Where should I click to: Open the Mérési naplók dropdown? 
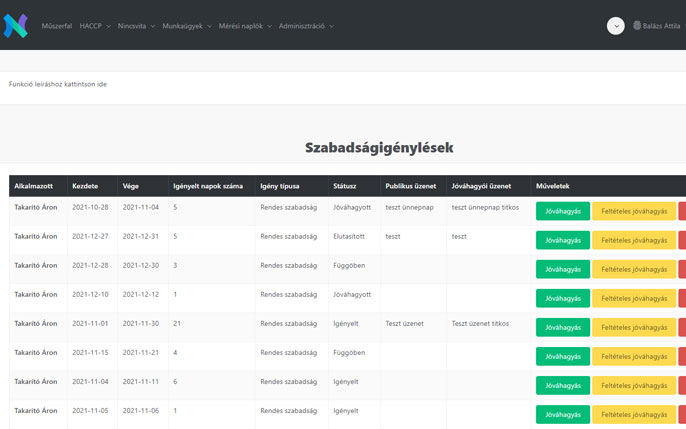click(x=244, y=26)
